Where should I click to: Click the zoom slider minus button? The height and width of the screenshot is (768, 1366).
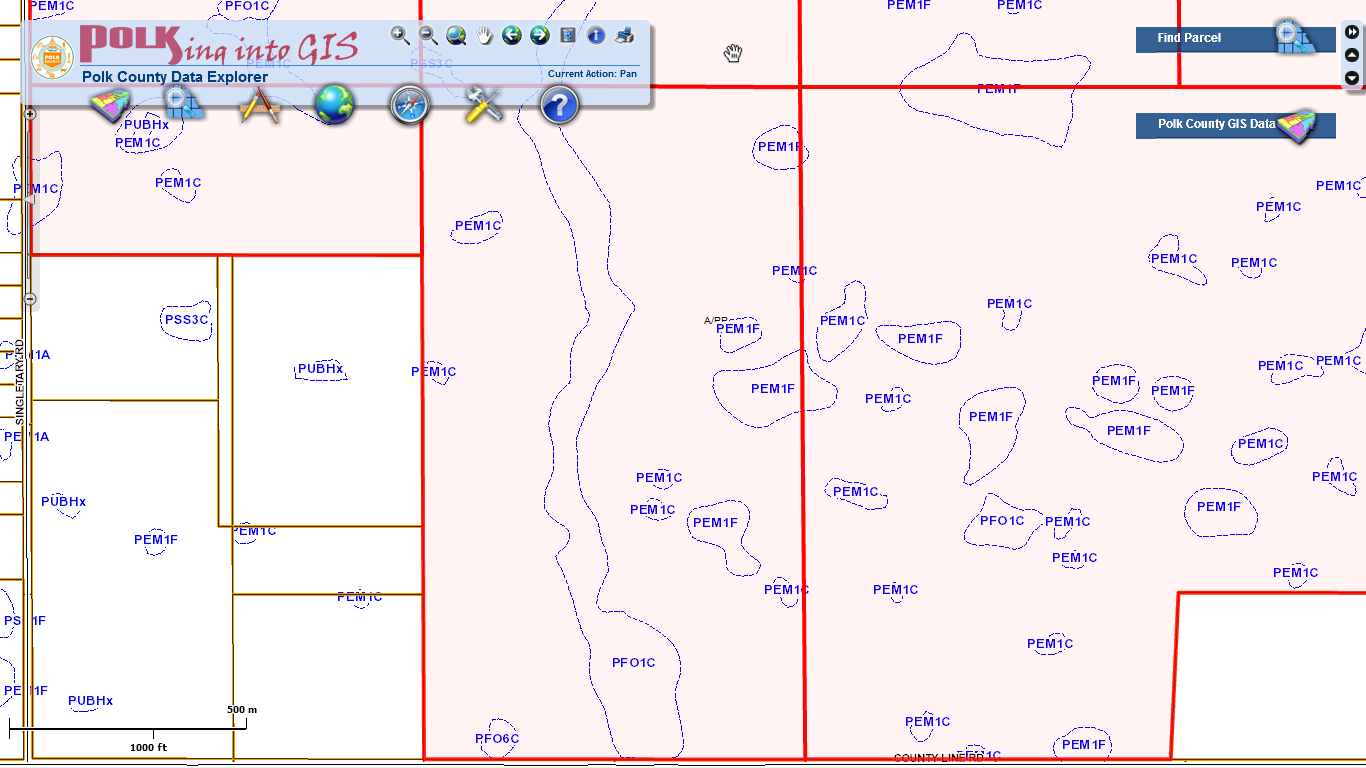pos(30,299)
